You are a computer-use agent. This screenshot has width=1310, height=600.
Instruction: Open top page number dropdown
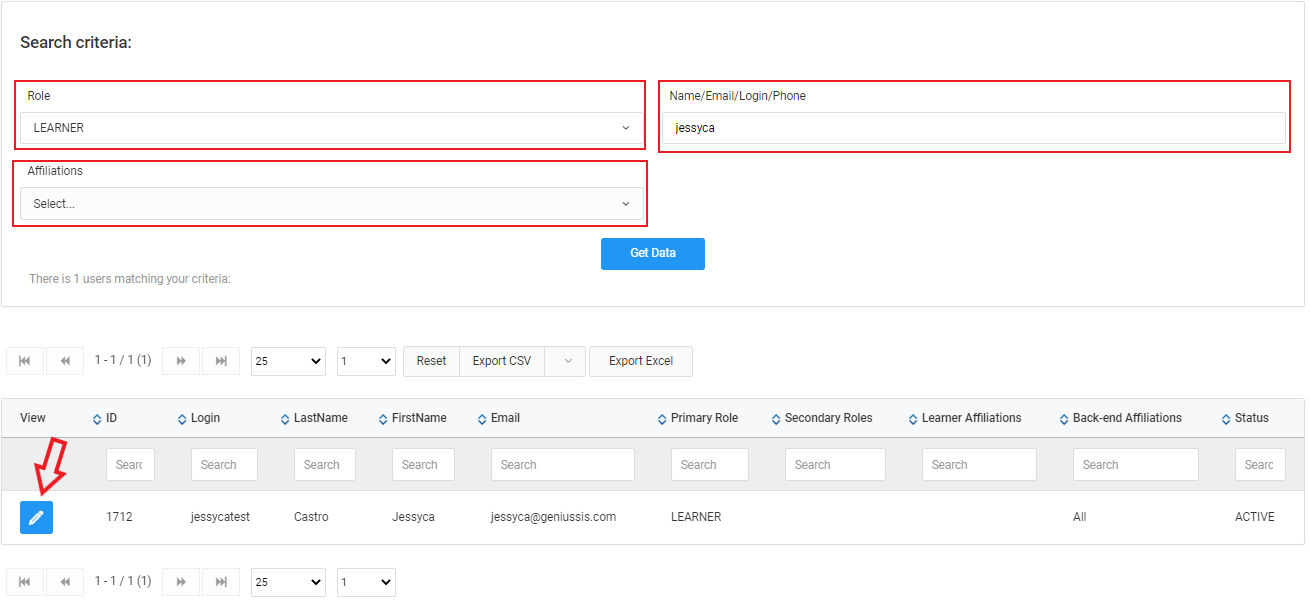(x=366, y=362)
